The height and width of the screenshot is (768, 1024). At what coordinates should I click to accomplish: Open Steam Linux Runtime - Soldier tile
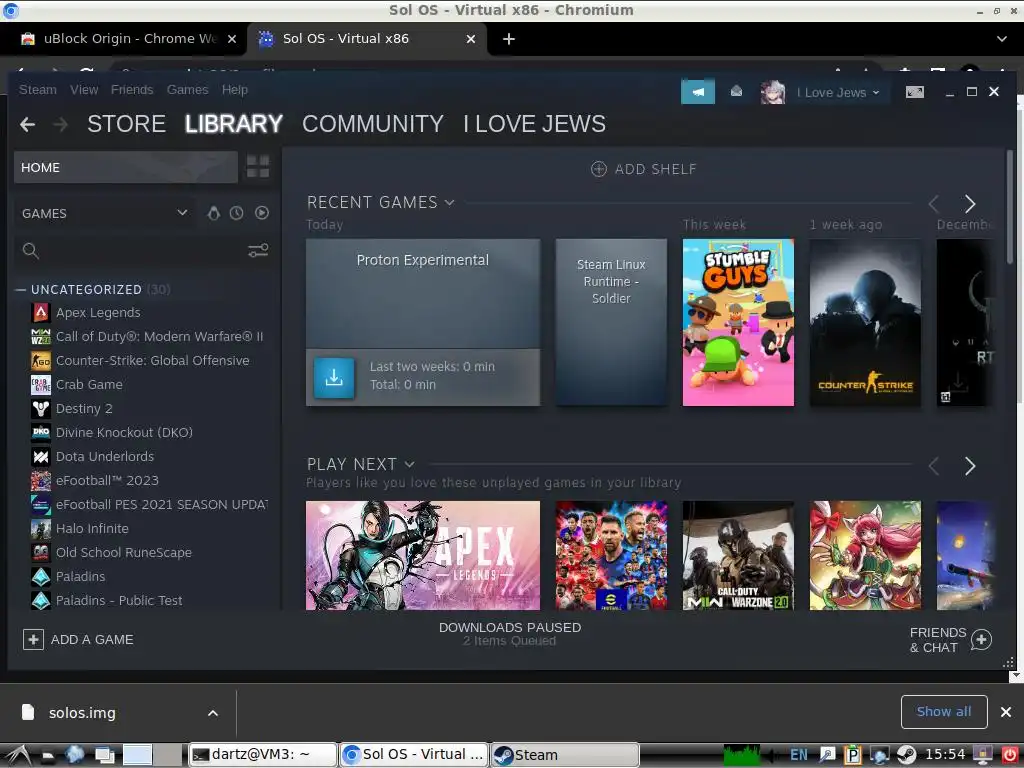click(611, 323)
